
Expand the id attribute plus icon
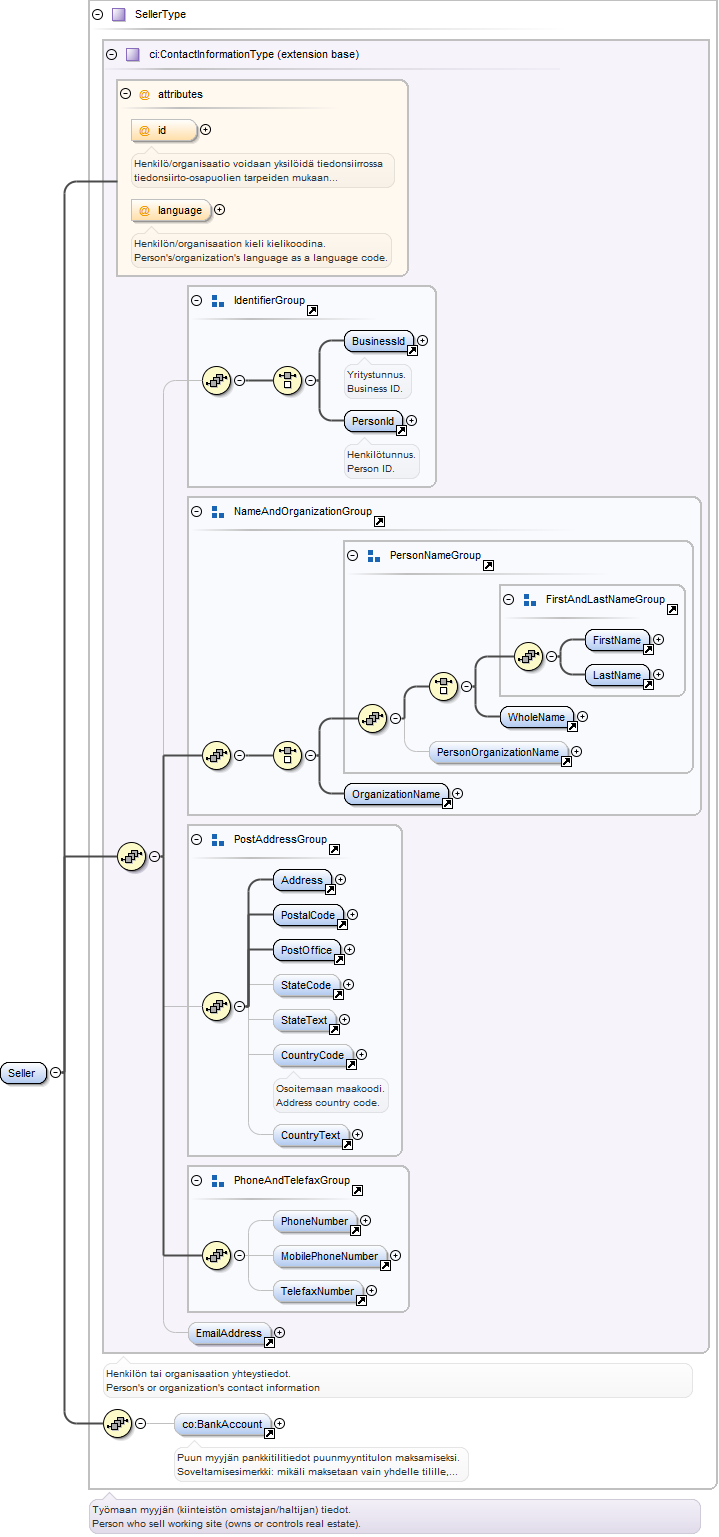point(206,129)
